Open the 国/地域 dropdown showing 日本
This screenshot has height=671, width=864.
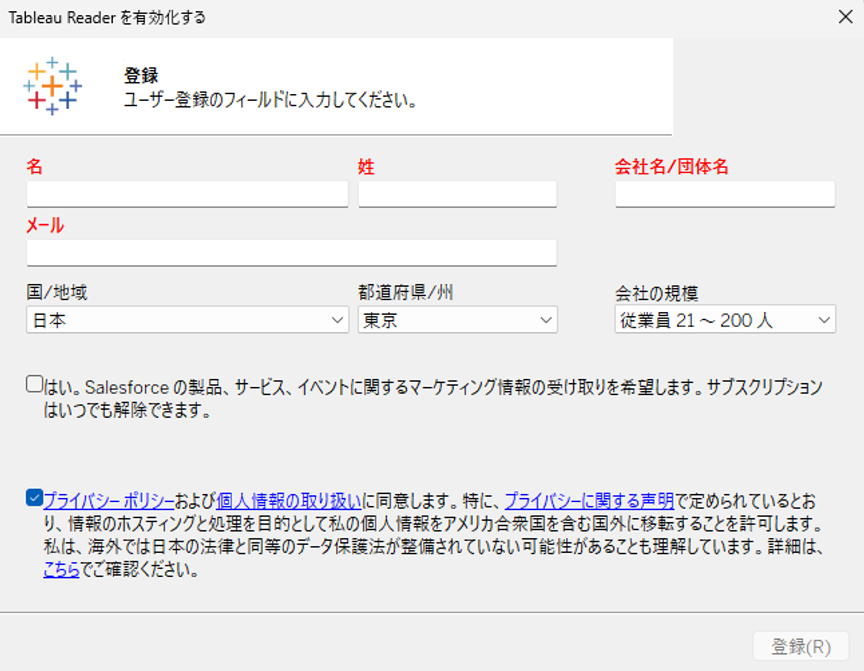[187, 320]
